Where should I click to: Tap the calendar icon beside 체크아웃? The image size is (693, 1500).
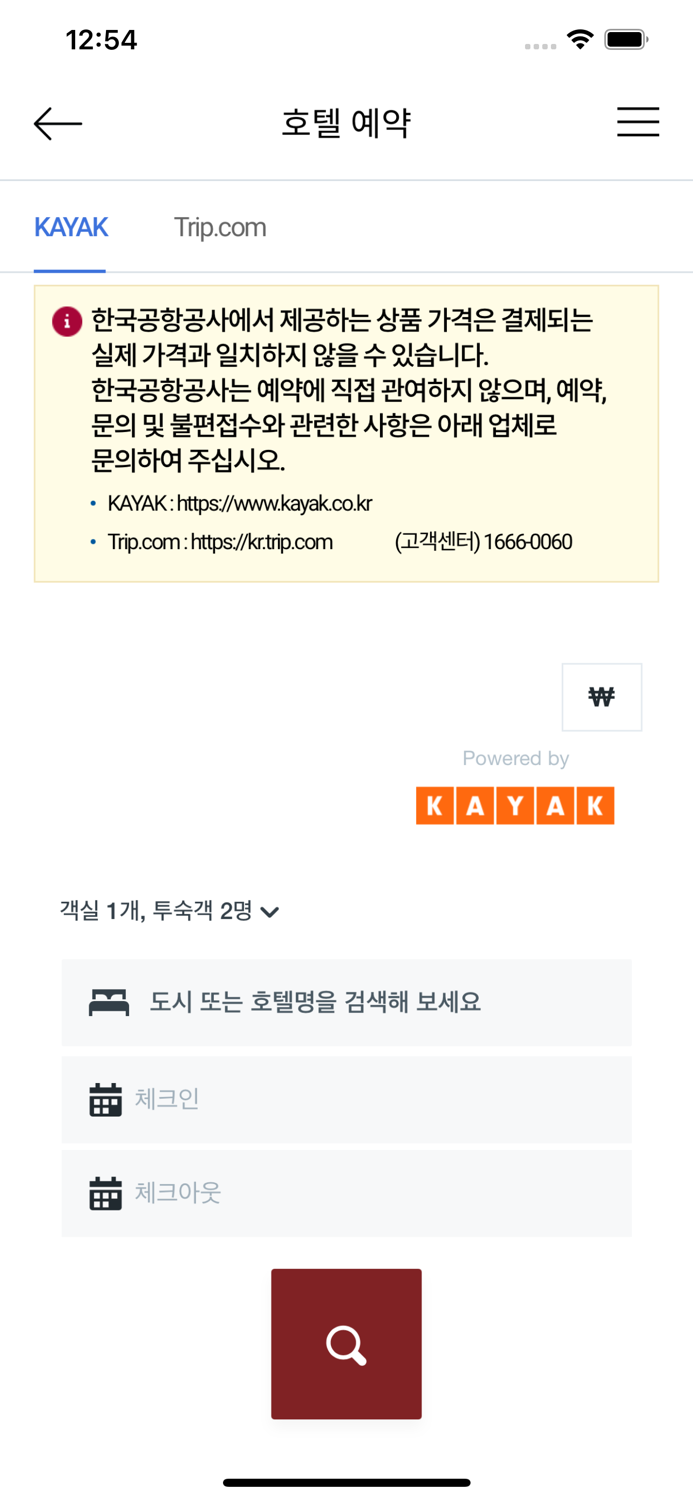(104, 1193)
